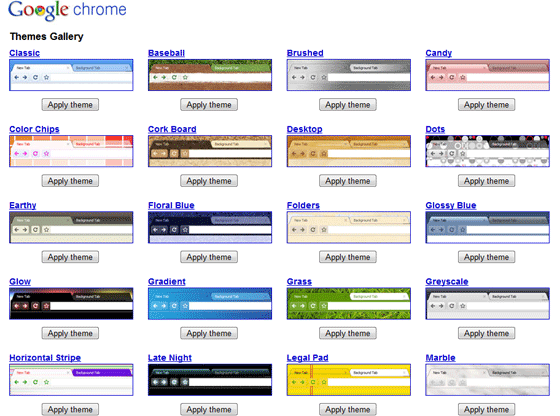Apply the Late Night theme
Screen dimensions: 560x416
tap(209, 409)
